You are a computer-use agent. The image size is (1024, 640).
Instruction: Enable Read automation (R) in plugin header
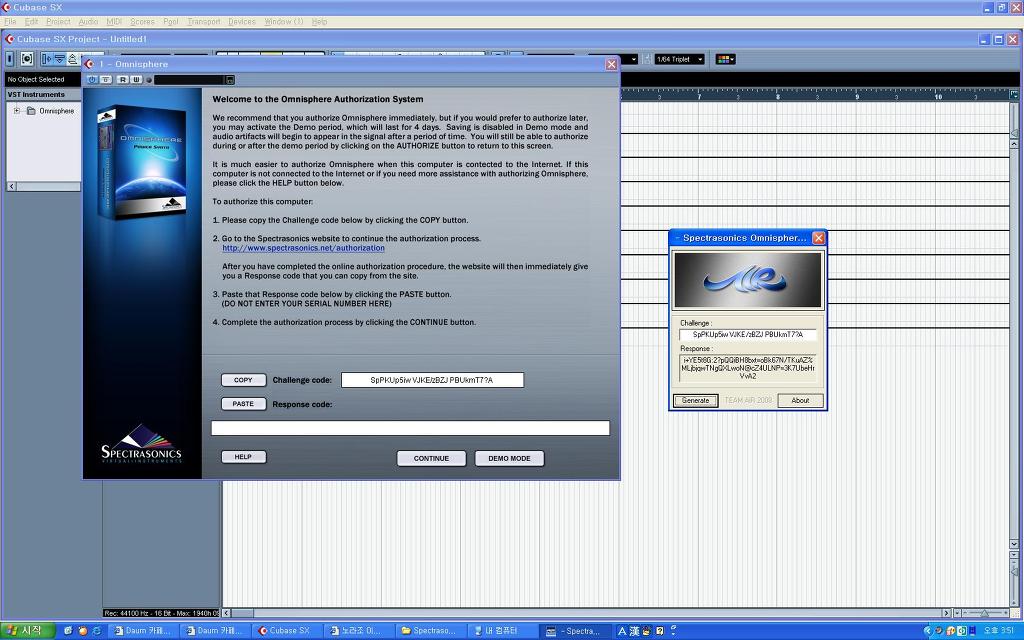tap(122, 79)
